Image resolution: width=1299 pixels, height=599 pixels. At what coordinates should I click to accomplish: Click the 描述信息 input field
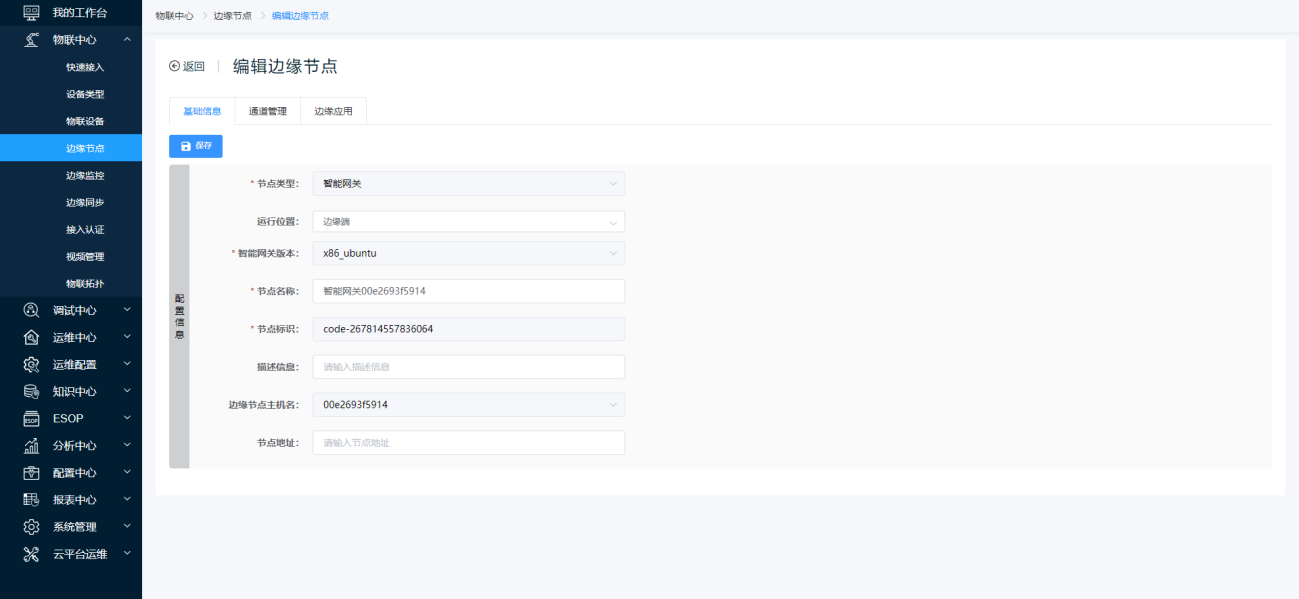click(x=468, y=367)
